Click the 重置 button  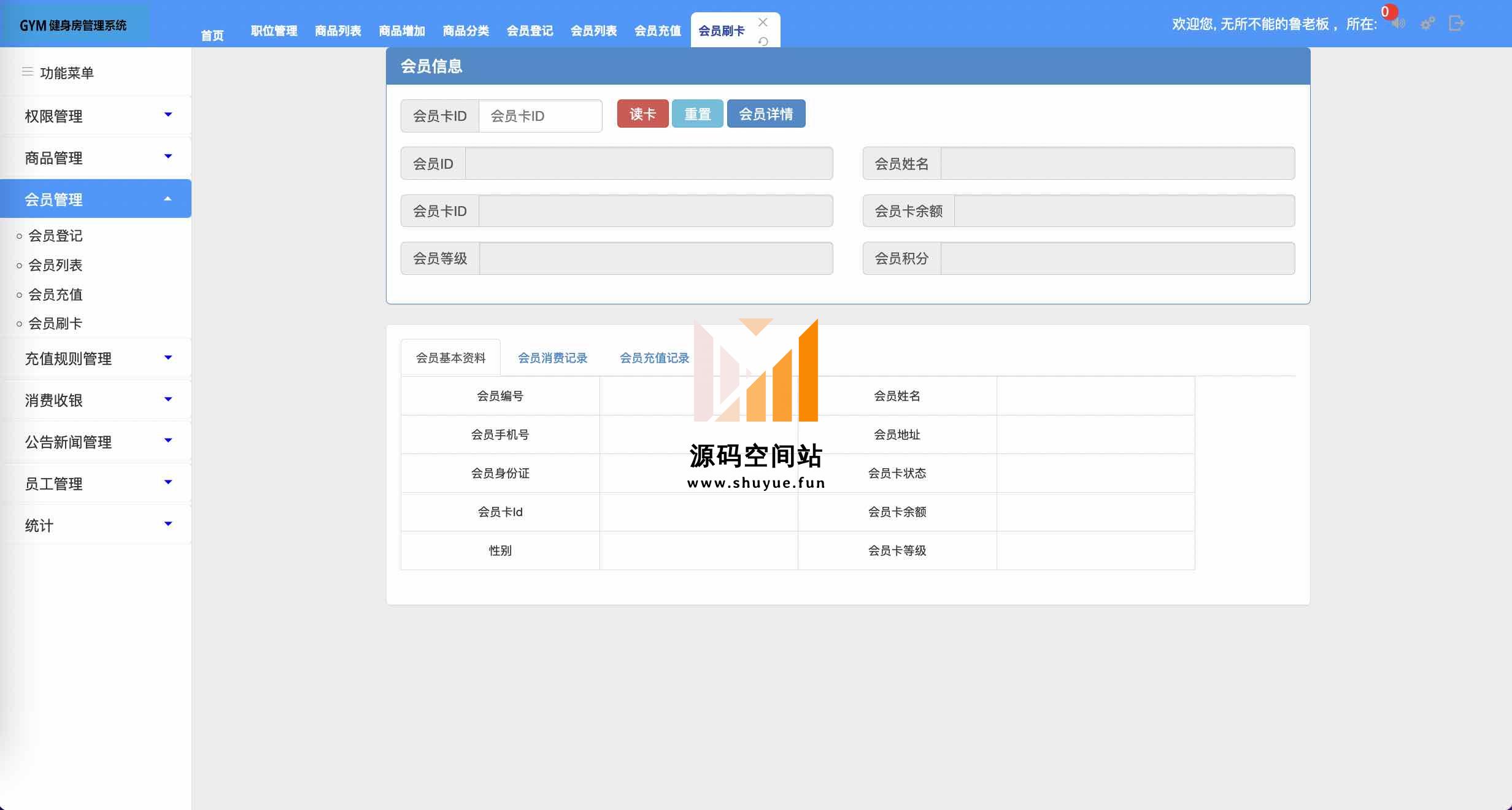tap(698, 114)
